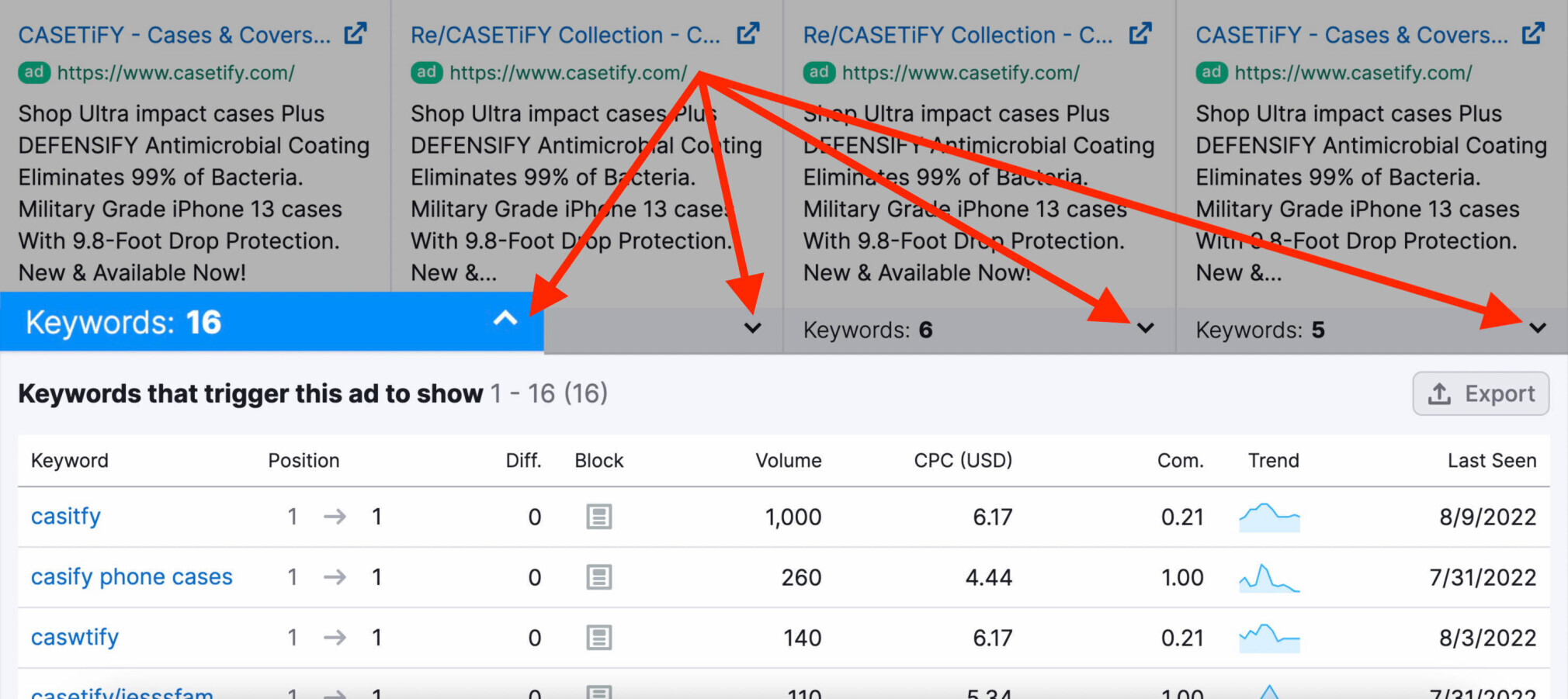Image resolution: width=1568 pixels, height=699 pixels.
Task: Sort by Diff. column header
Action: 523,461
